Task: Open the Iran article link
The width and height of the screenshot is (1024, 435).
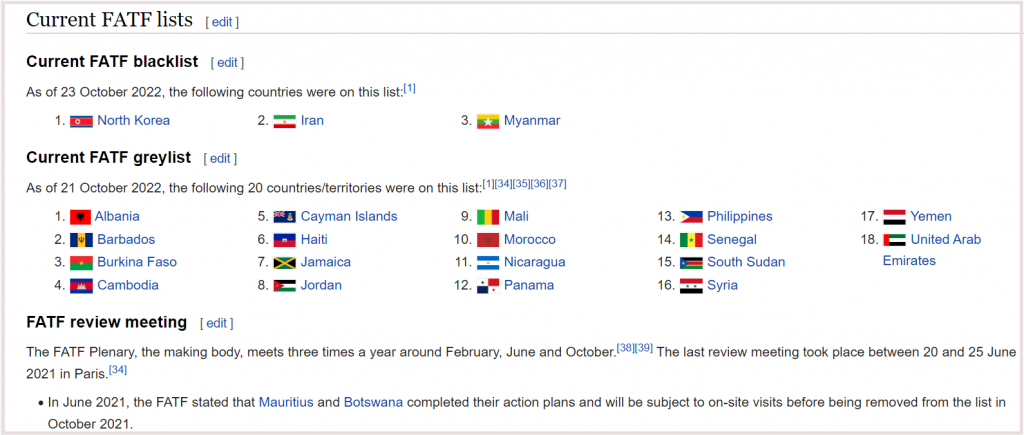Action: point(312,121)
